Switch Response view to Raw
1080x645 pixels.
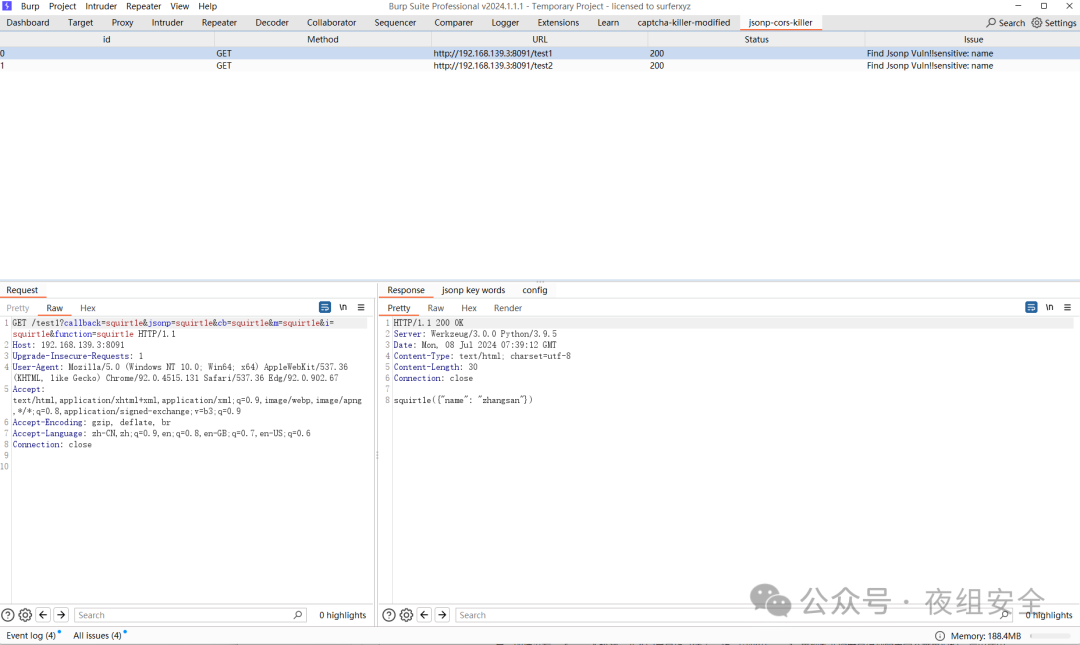(435, 308)
